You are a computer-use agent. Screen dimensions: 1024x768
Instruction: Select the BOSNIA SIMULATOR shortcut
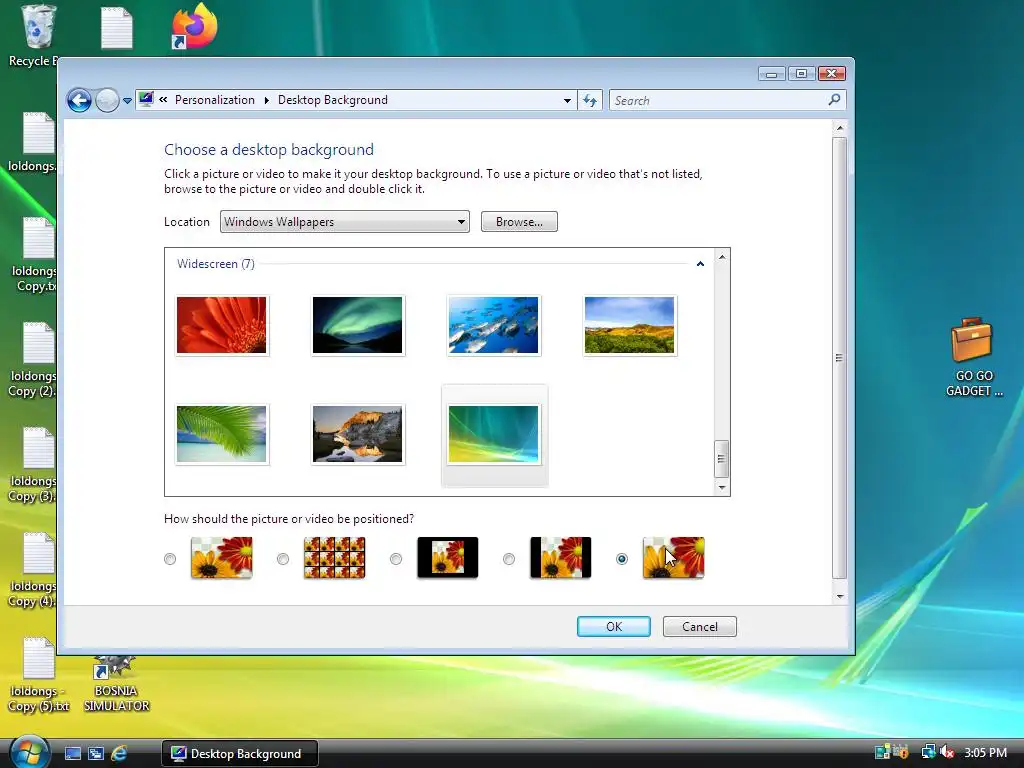pyautogui.click(x=116, y=683)
